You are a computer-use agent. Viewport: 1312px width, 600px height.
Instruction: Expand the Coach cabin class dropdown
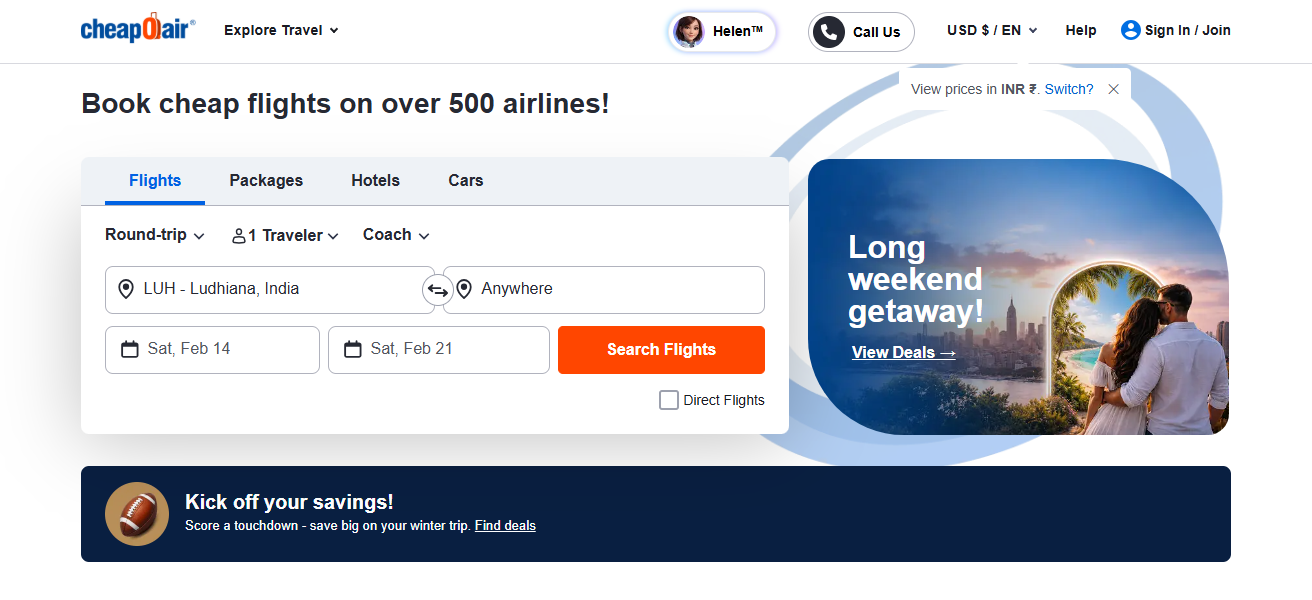pyautogui.click(x=396, y=235)
